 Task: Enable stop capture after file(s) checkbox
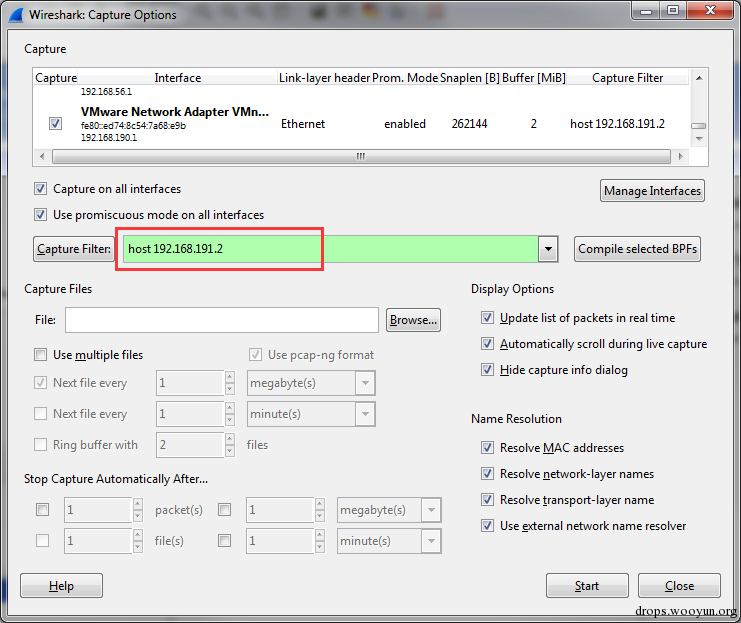point(43,540)
